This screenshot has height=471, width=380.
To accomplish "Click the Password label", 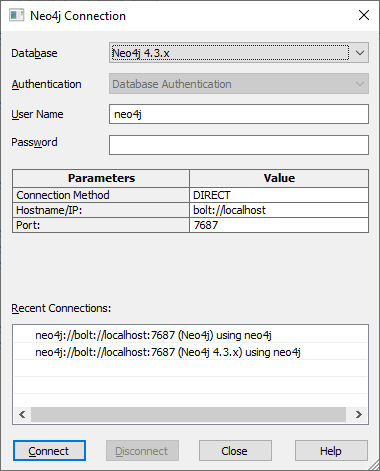I will [x=34, y=142].
